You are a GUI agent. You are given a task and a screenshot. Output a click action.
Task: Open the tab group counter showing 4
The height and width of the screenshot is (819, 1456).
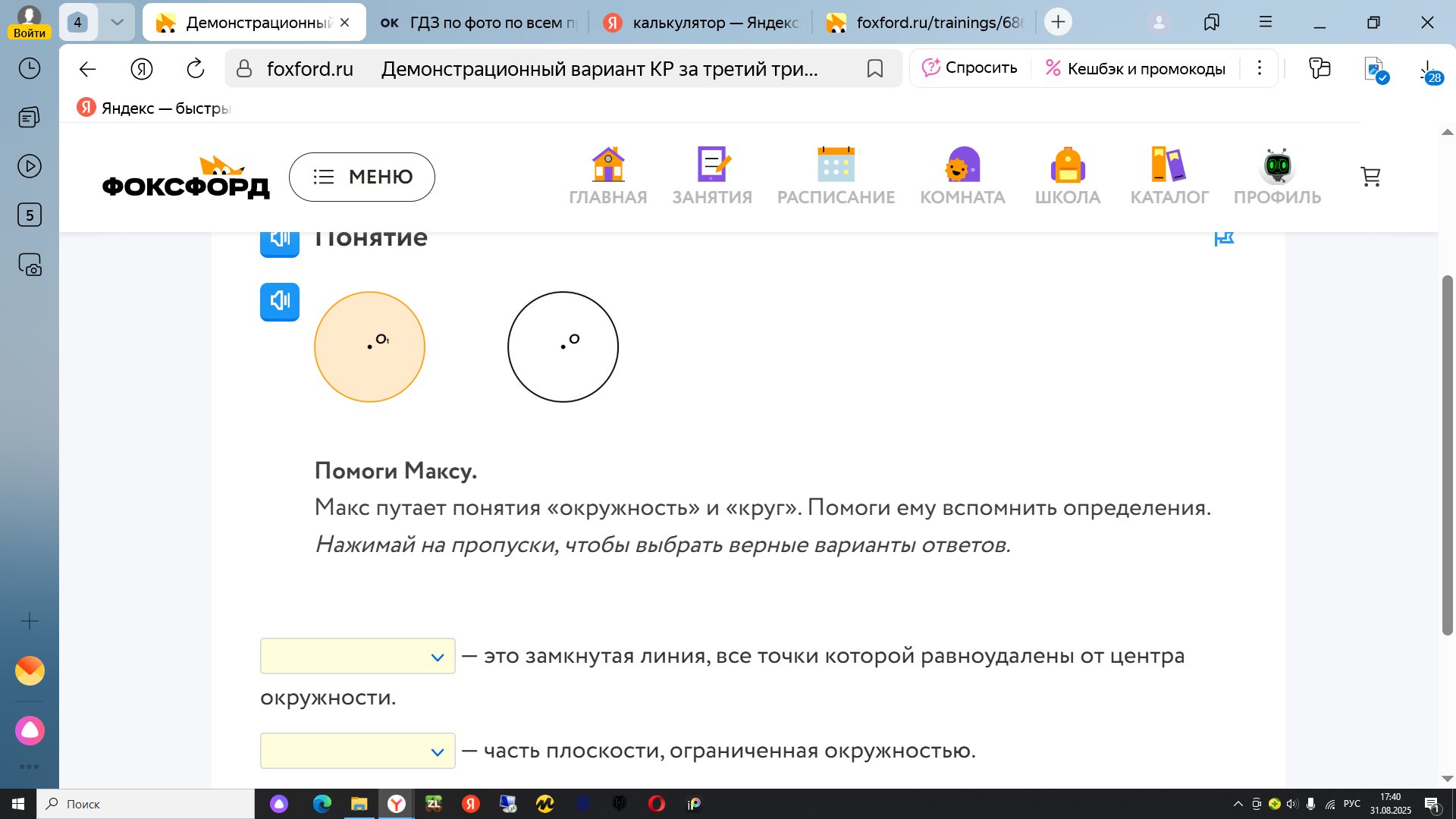(x=77, y=22)
